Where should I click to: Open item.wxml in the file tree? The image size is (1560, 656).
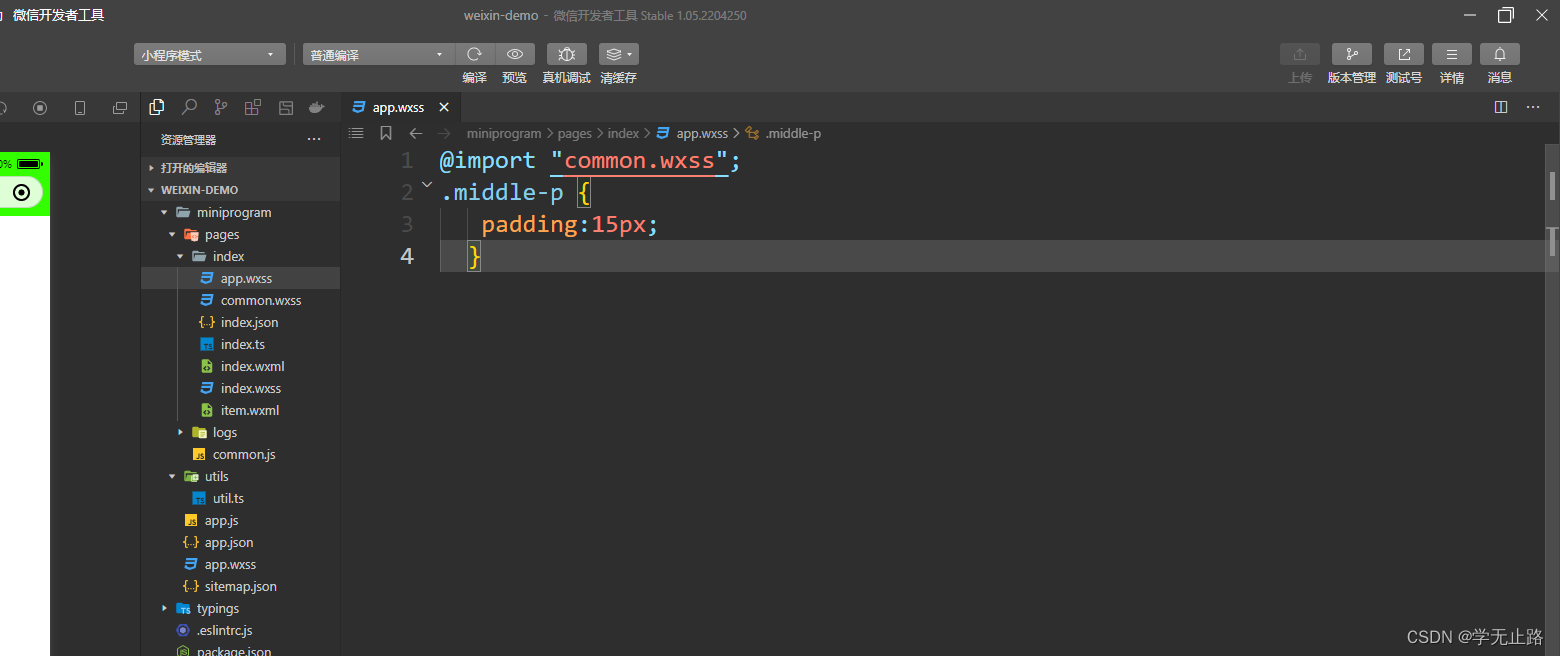coord(250,410)
